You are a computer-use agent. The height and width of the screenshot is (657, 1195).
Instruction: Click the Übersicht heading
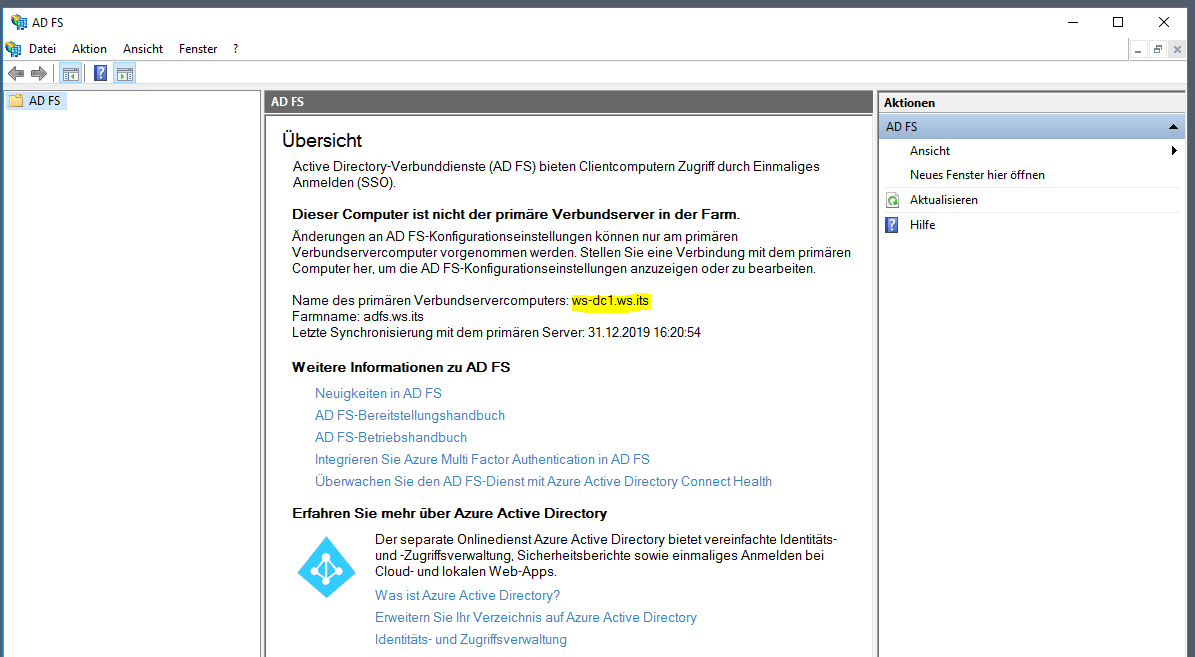coord(322,140)
